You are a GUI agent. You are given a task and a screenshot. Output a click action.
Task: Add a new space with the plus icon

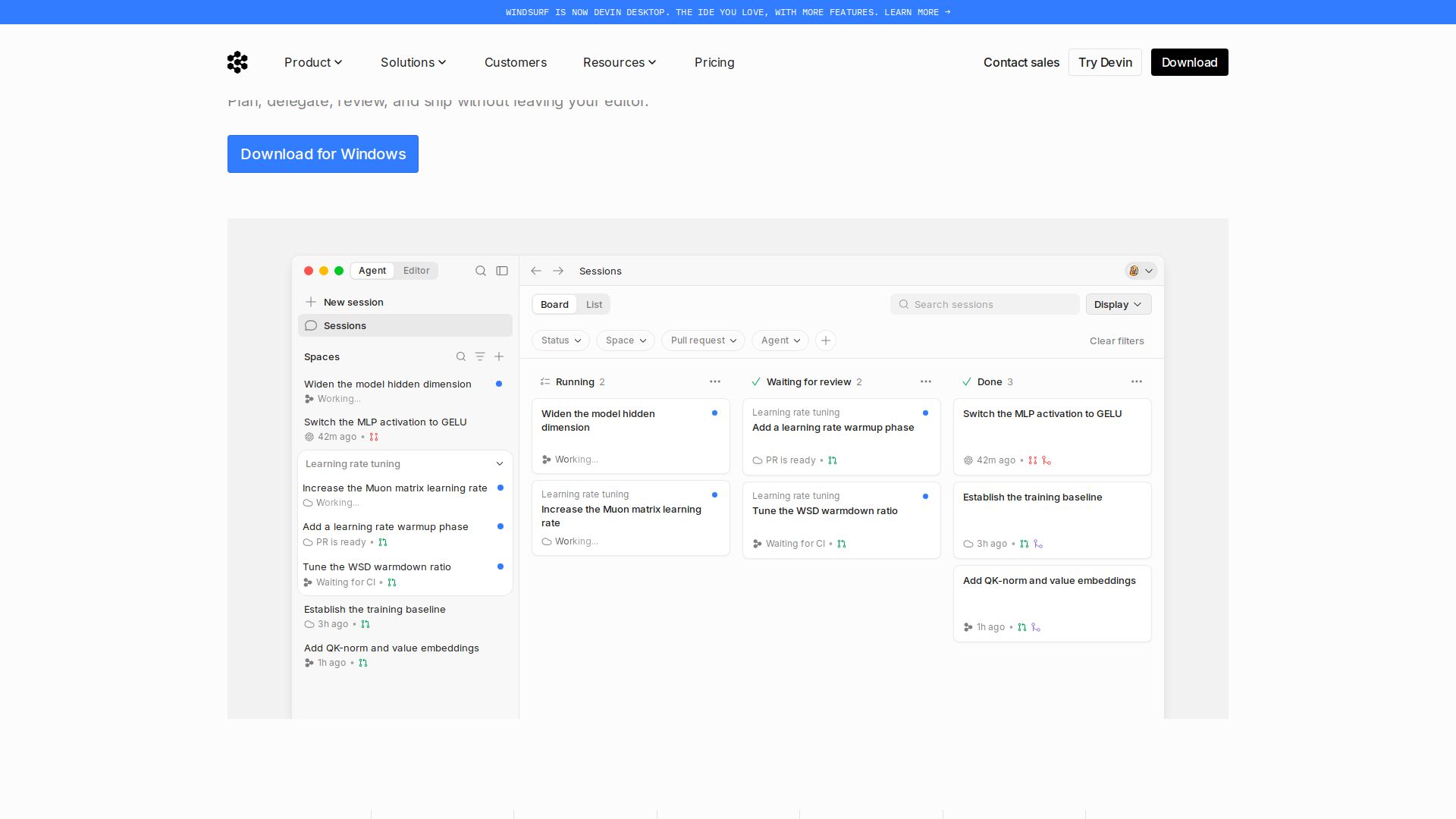pyautogui.click(x=499, y=356)
